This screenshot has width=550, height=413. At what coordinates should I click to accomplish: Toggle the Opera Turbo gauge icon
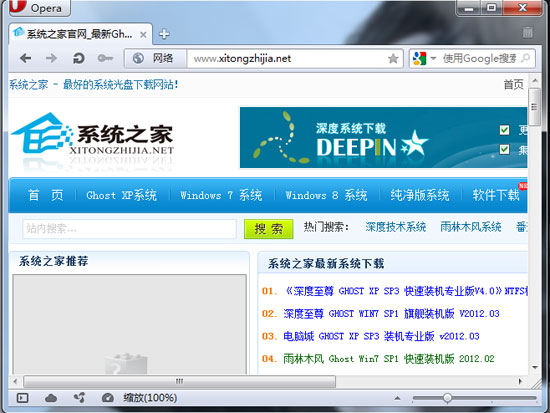click(108, 398)
